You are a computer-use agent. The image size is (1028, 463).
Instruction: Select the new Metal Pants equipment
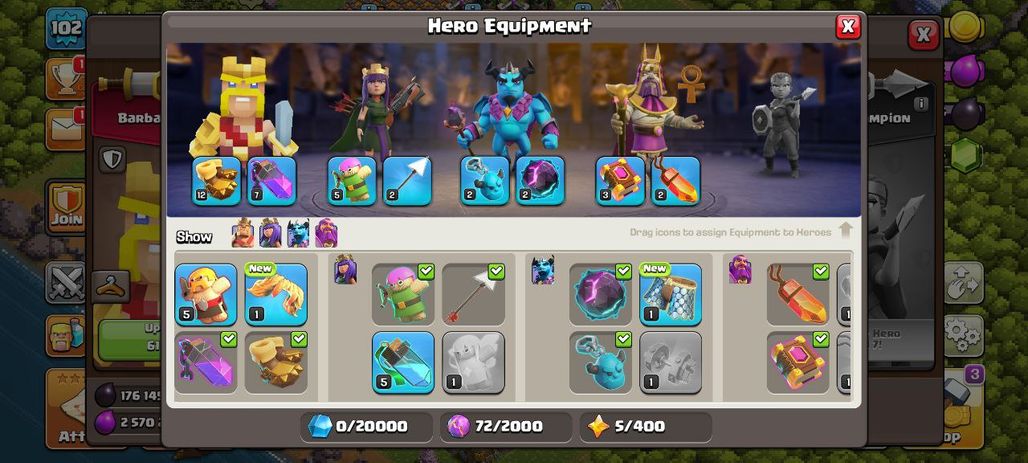[671, 294]
